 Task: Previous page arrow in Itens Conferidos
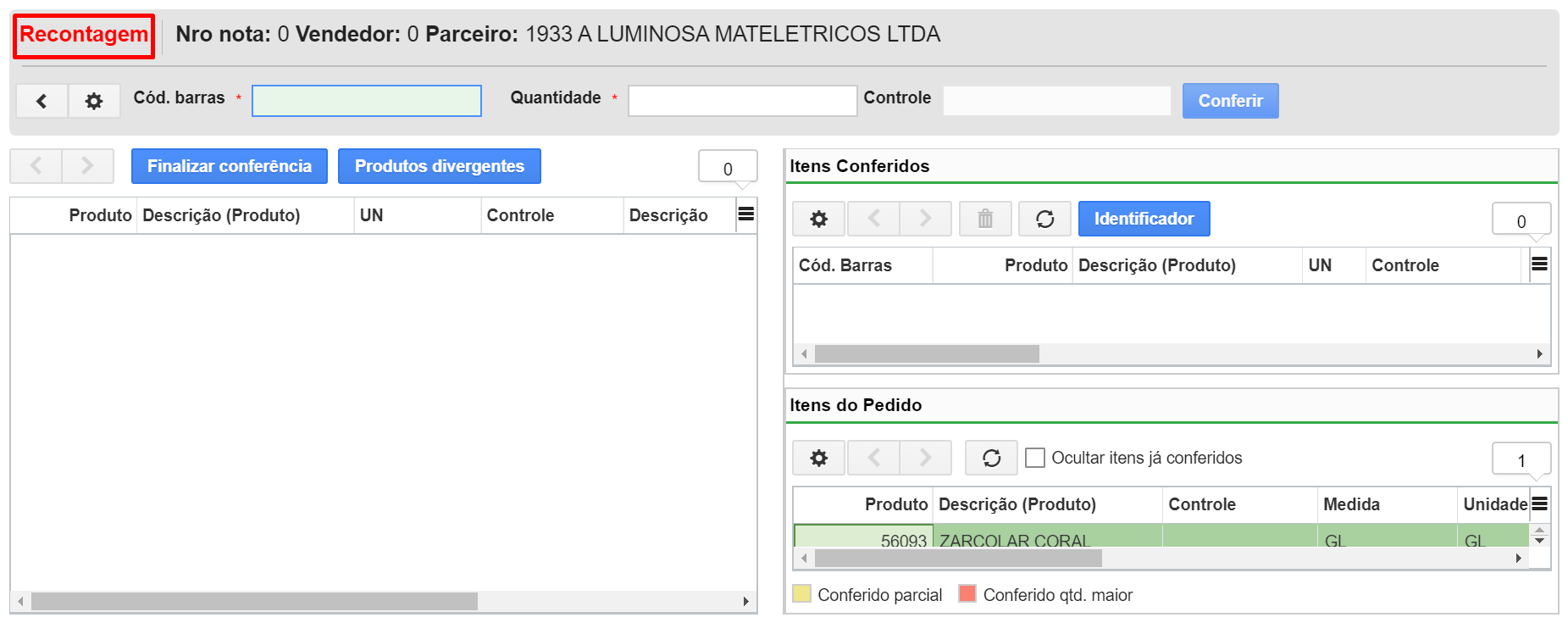(x=873, y=219)
